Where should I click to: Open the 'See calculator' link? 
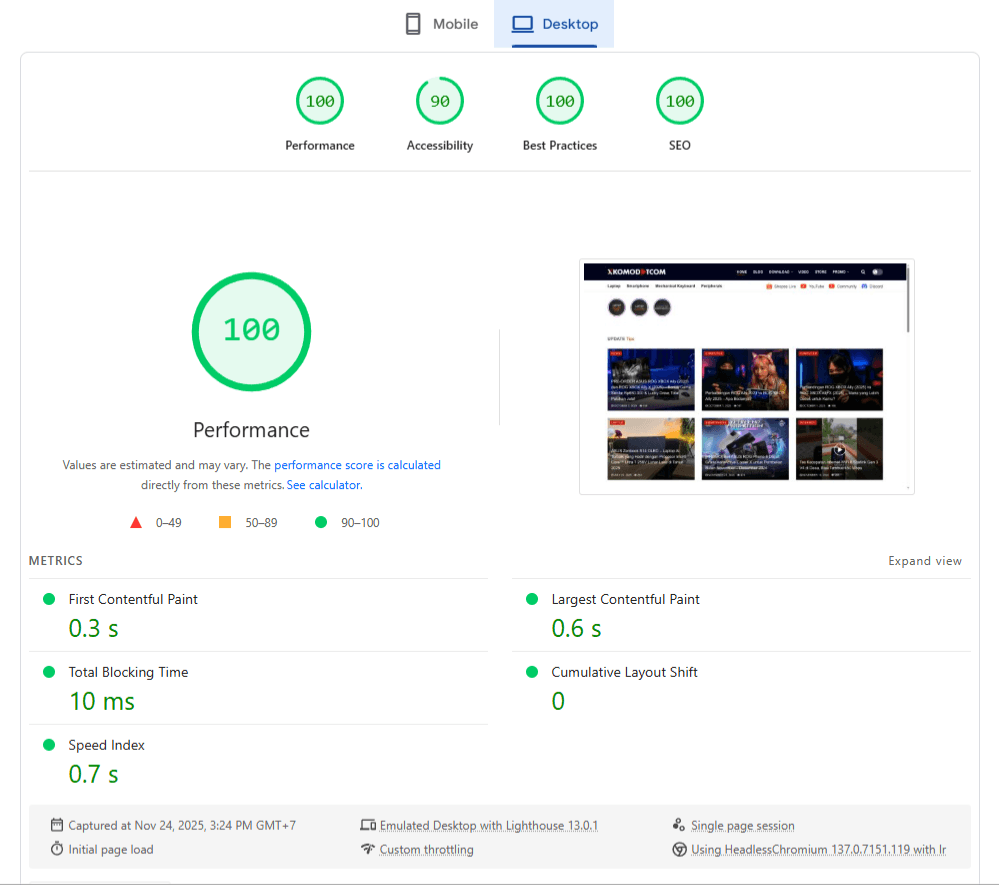[x=323, y=485]
